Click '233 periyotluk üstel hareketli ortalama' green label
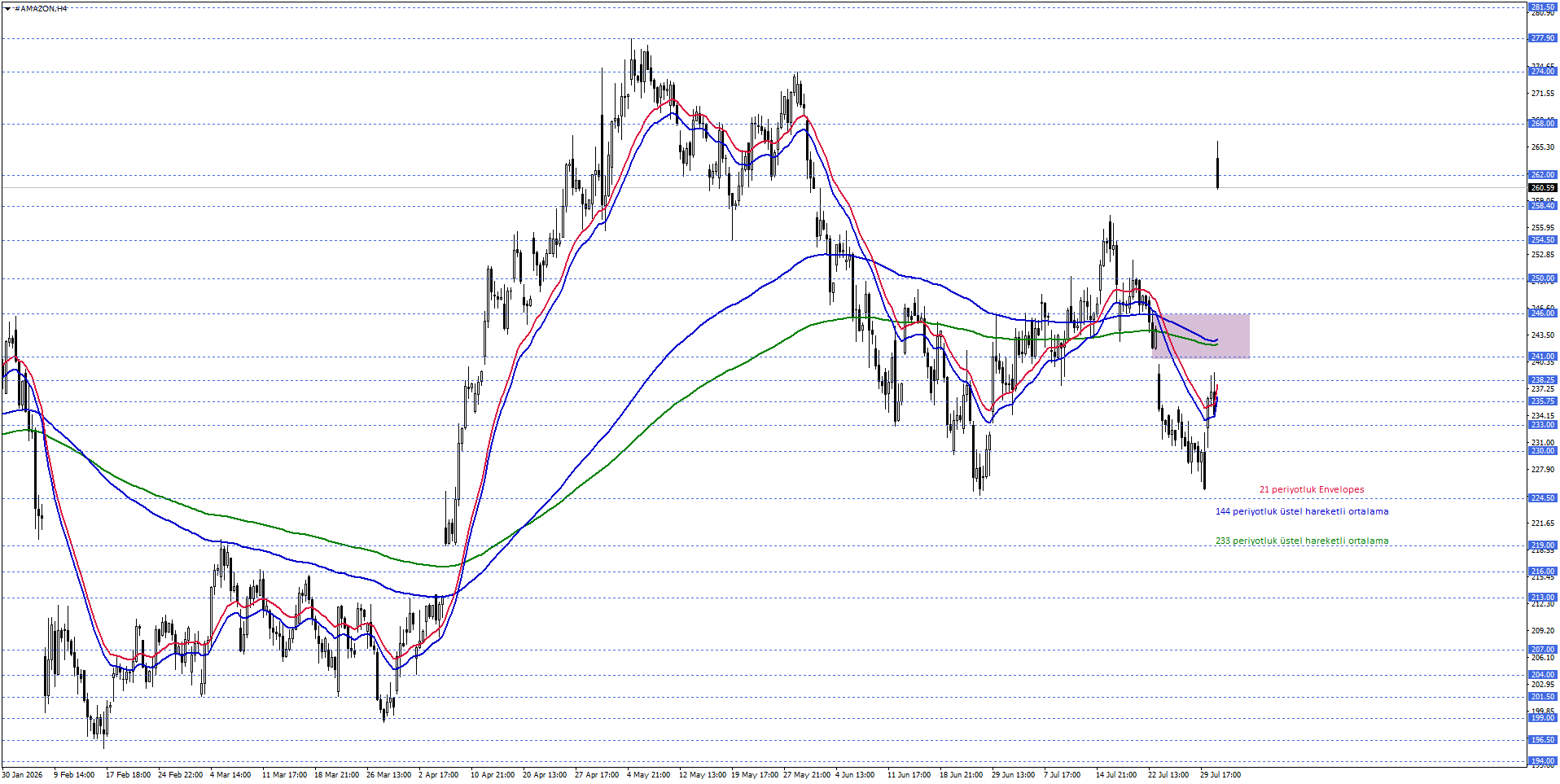Screen dimensions: 1560x784 click(1302, 541)
